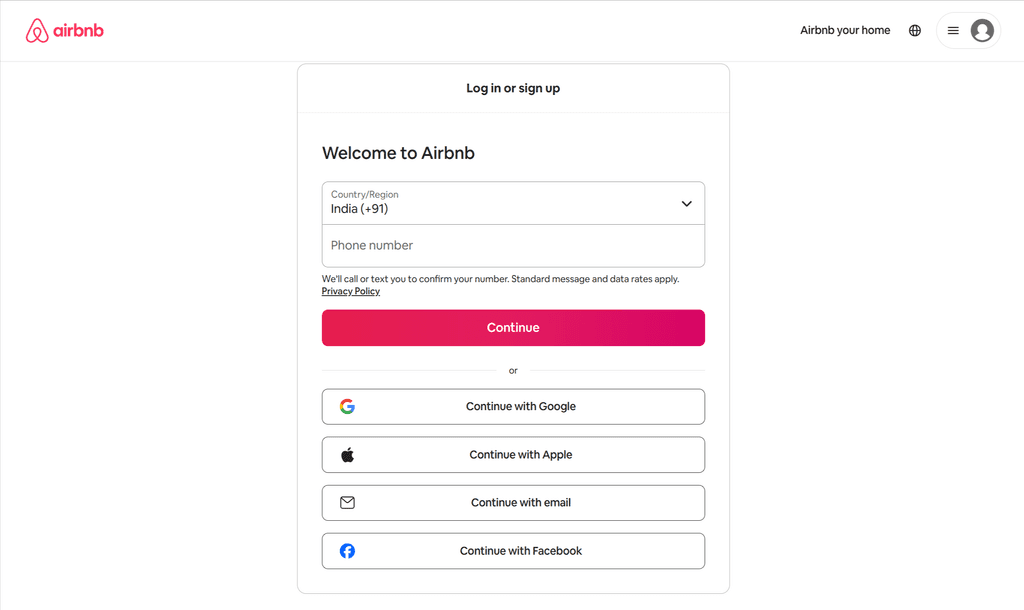
Task: Click the envelope icon for email sign-in
Action: point(347,502)
